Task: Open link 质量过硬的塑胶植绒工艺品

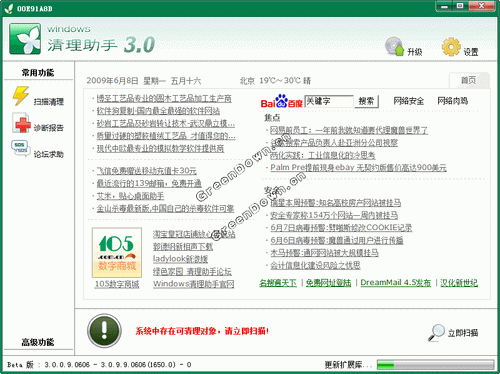Action: point(166,136)
